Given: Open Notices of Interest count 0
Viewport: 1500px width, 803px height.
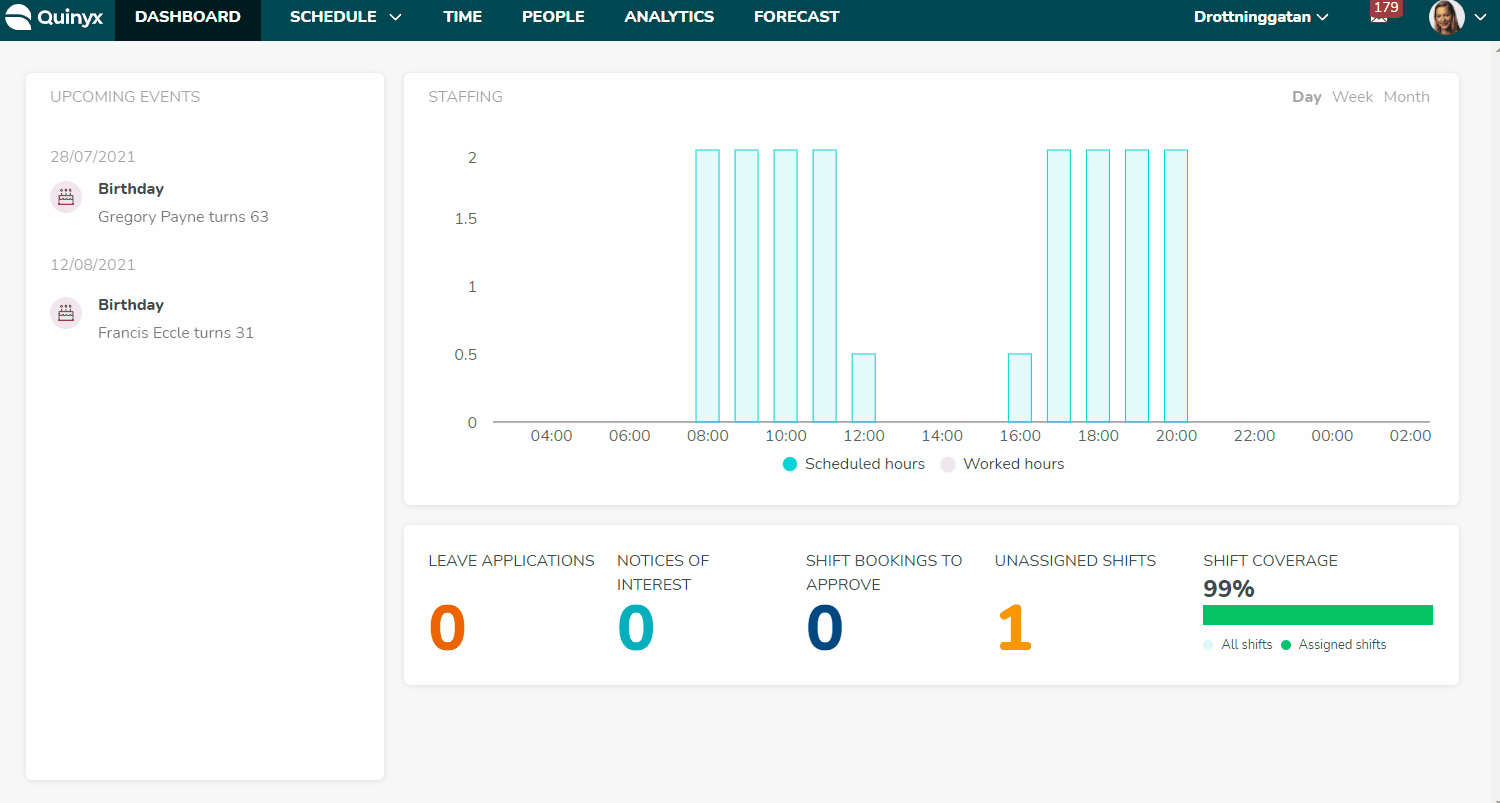Looking at the screenshot, I should click(636, 628).
